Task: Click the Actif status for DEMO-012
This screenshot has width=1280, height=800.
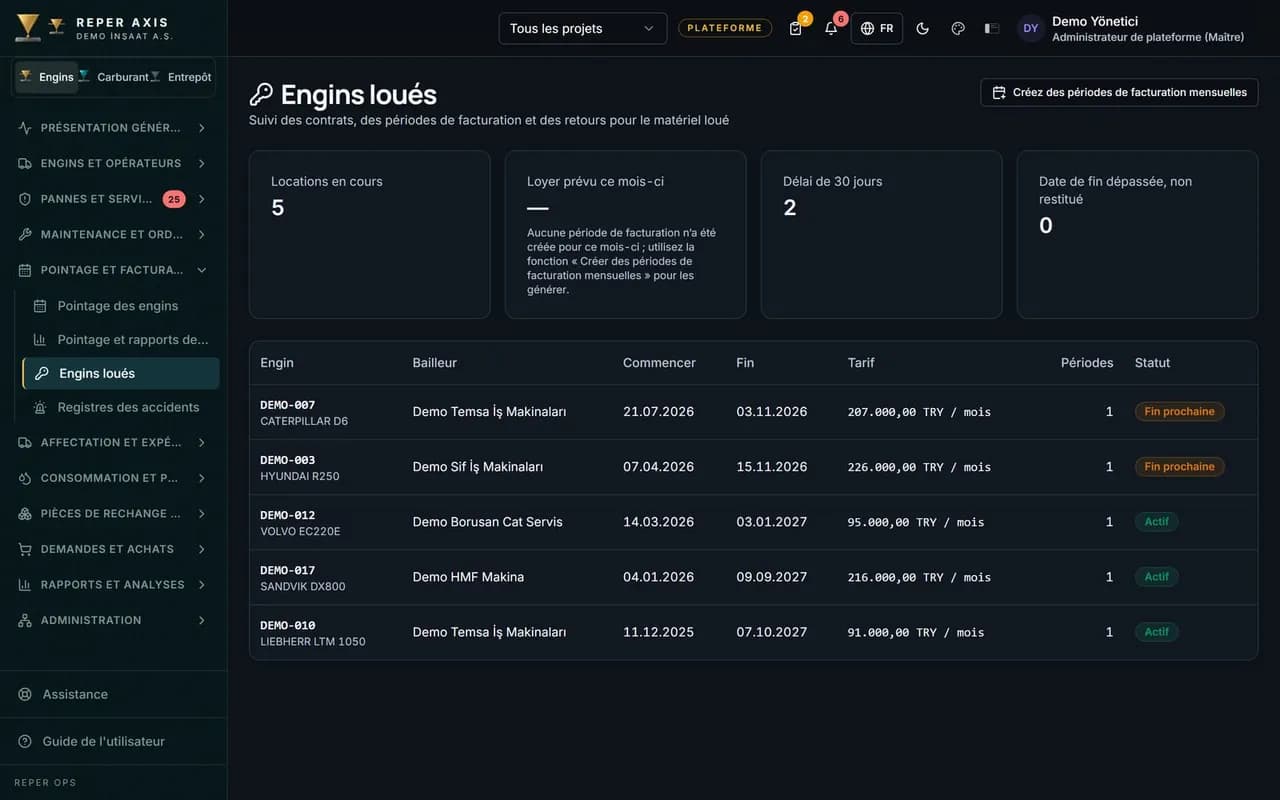Action: click(1156, 522)
